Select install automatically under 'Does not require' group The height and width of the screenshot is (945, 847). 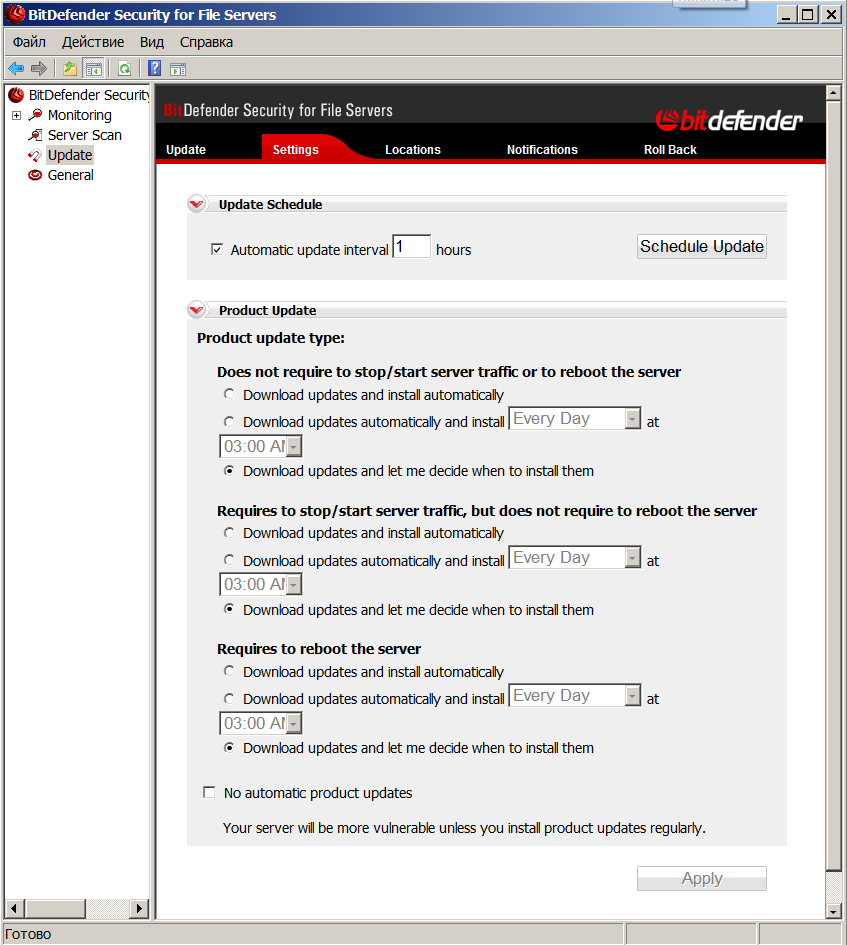click(228, 394)
